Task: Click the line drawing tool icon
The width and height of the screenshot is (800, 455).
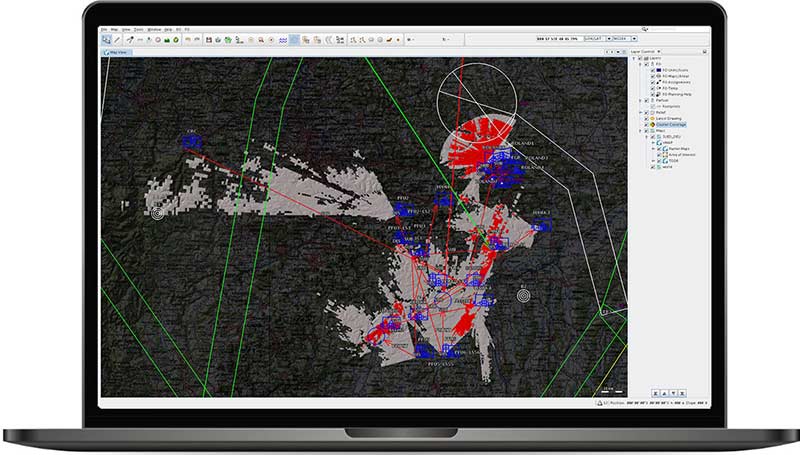Action: (x=118, y=40)
